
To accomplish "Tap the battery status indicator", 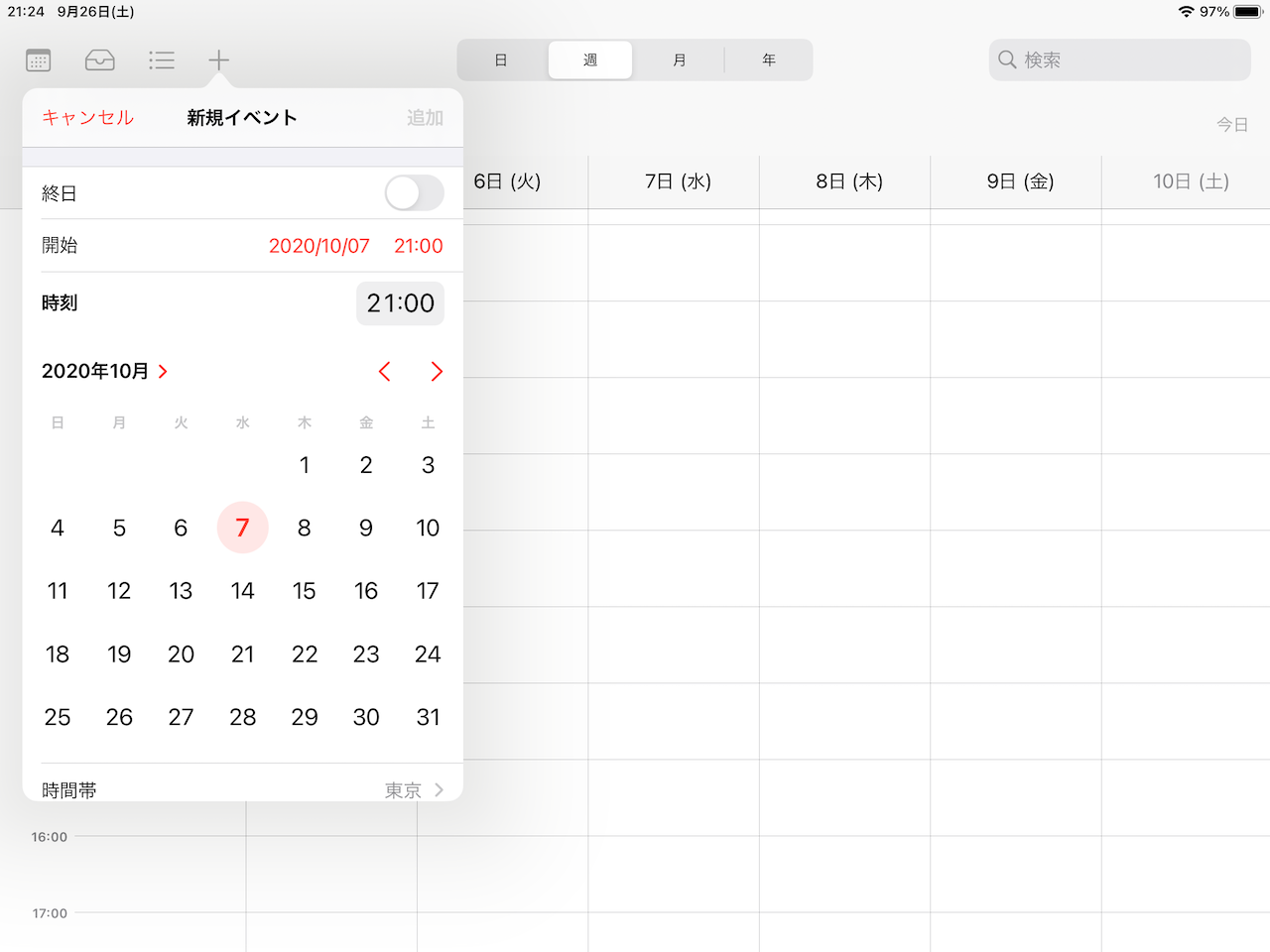I will [x=1247, y=12].
